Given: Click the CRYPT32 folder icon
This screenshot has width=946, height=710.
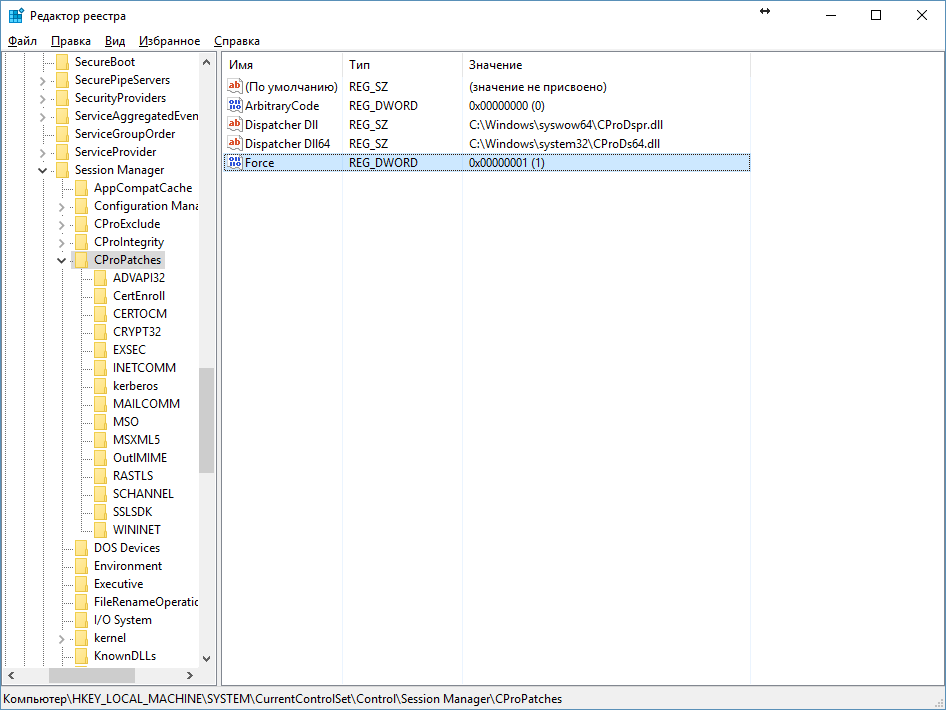Looking at the screenshot, I should pyautogui.click(x=101, y=332).
